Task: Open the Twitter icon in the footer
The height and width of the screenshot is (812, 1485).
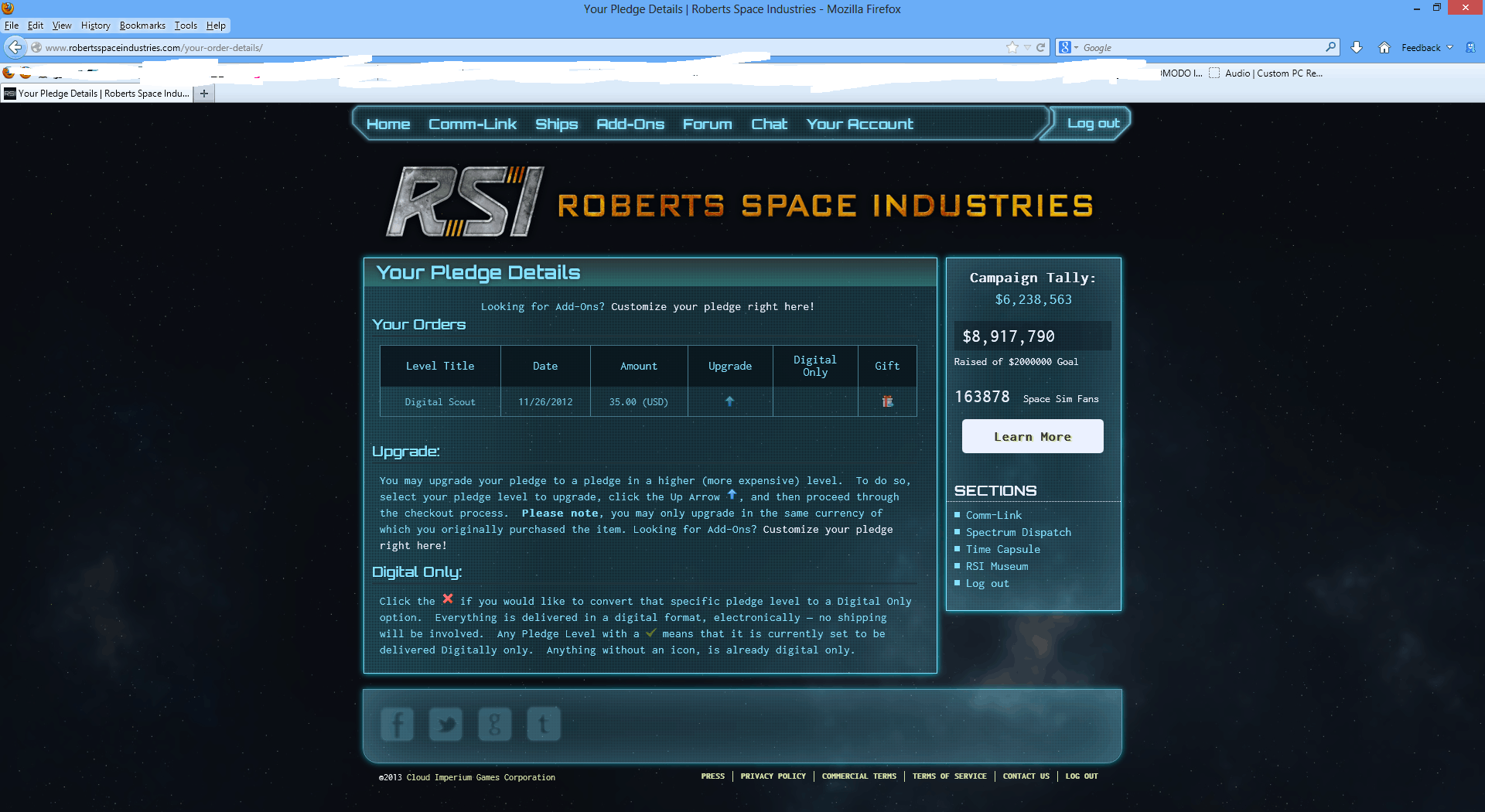Action: click(x=445, y=725)
